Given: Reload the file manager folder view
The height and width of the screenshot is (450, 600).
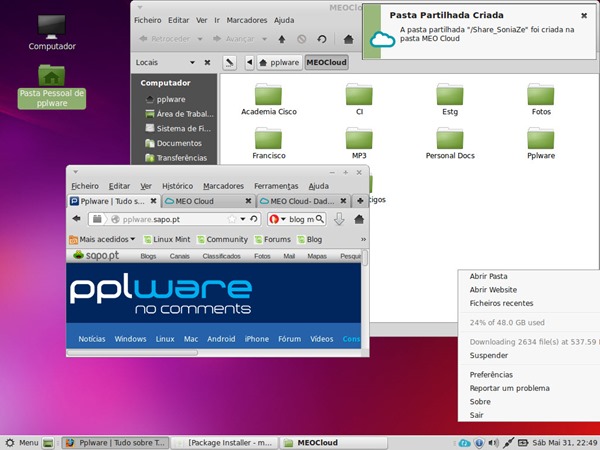Looking at the screenshot, I should (x=322, y=39).
